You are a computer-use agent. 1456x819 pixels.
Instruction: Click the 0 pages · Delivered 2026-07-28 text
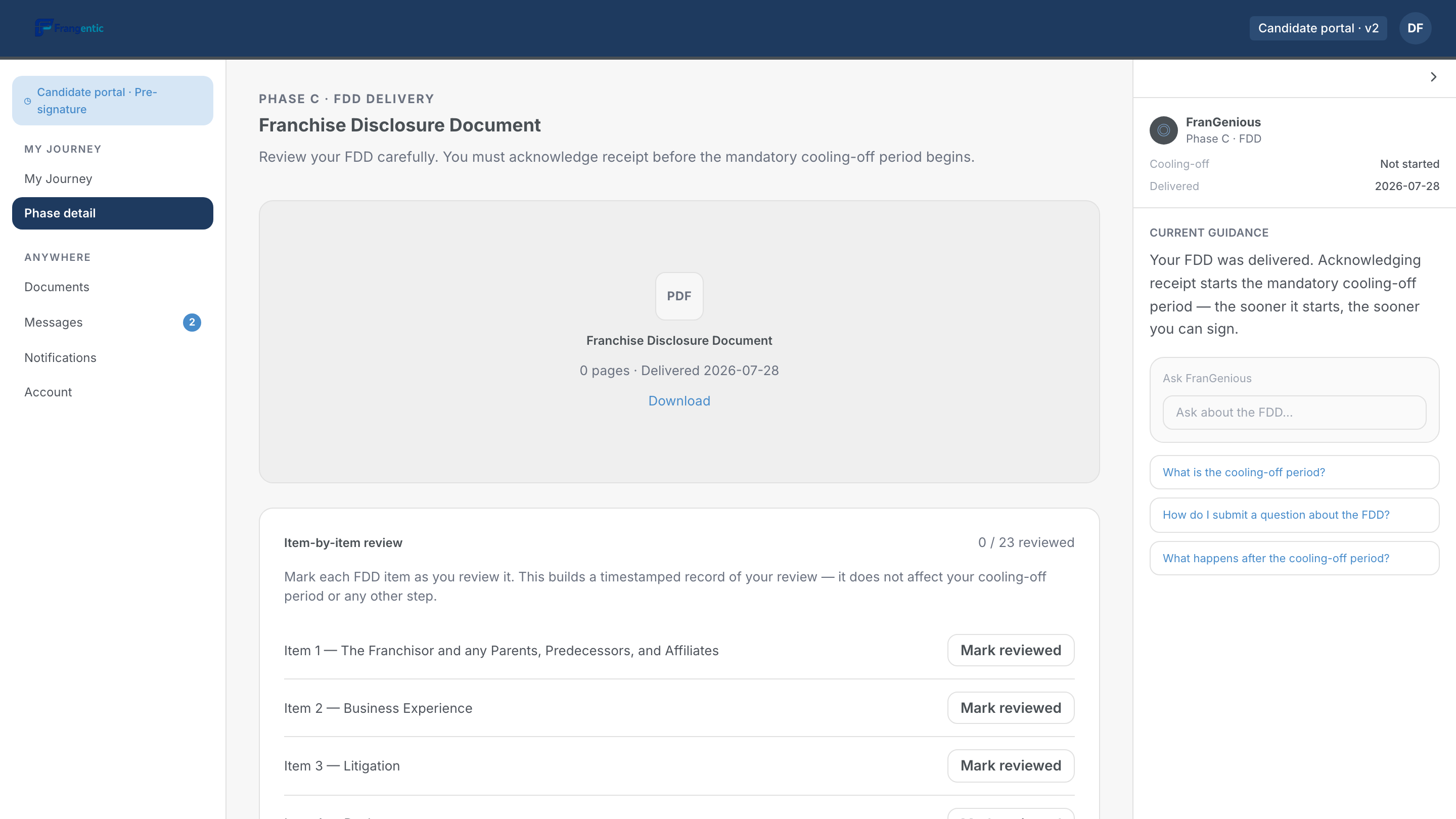(x=679, y=371)
